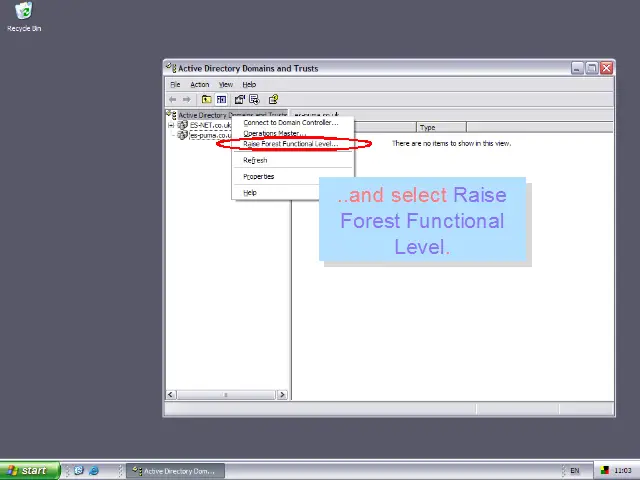Choose Operations Master... from context menu

point(293,133)
